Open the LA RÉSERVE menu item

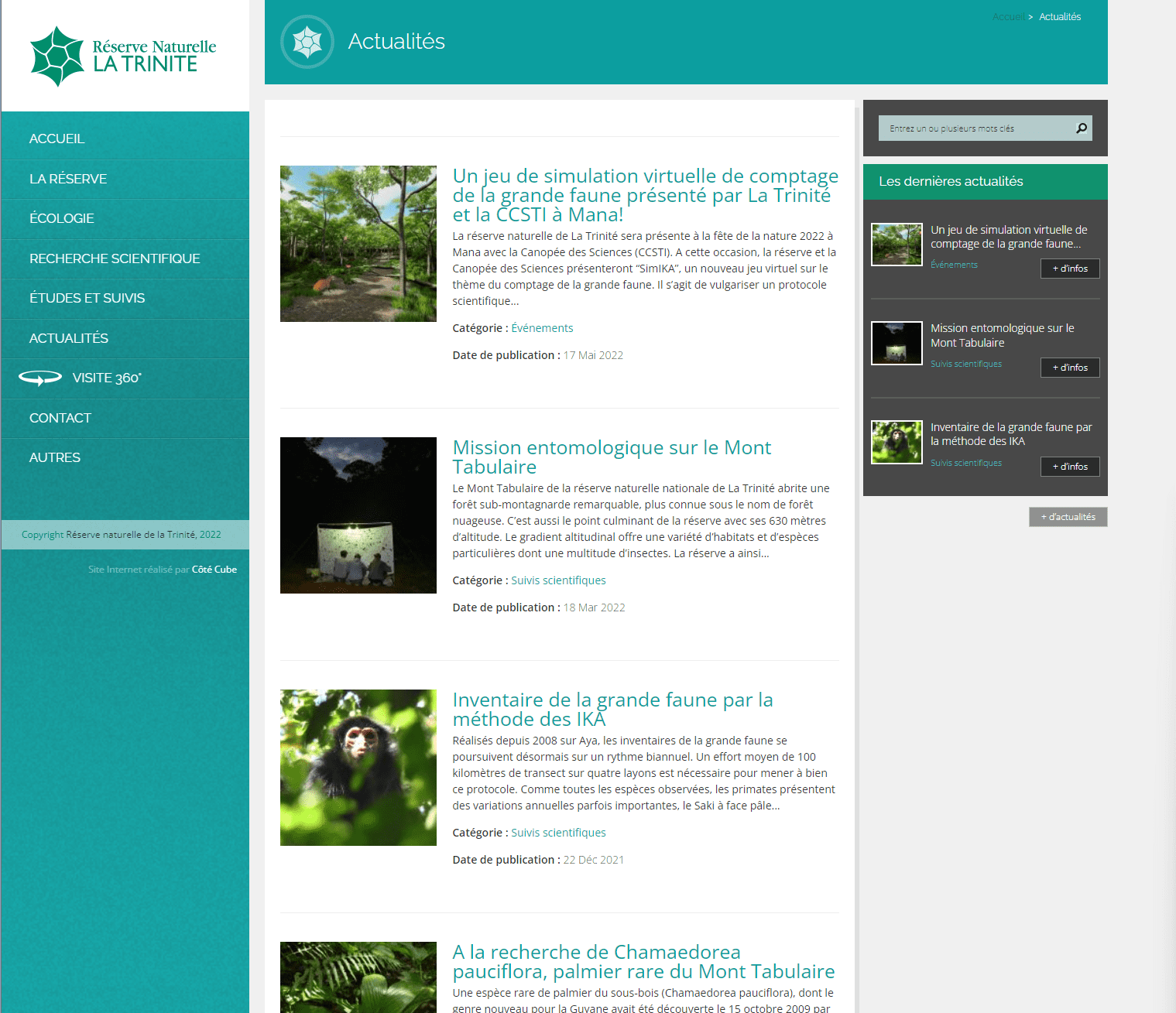68,179
